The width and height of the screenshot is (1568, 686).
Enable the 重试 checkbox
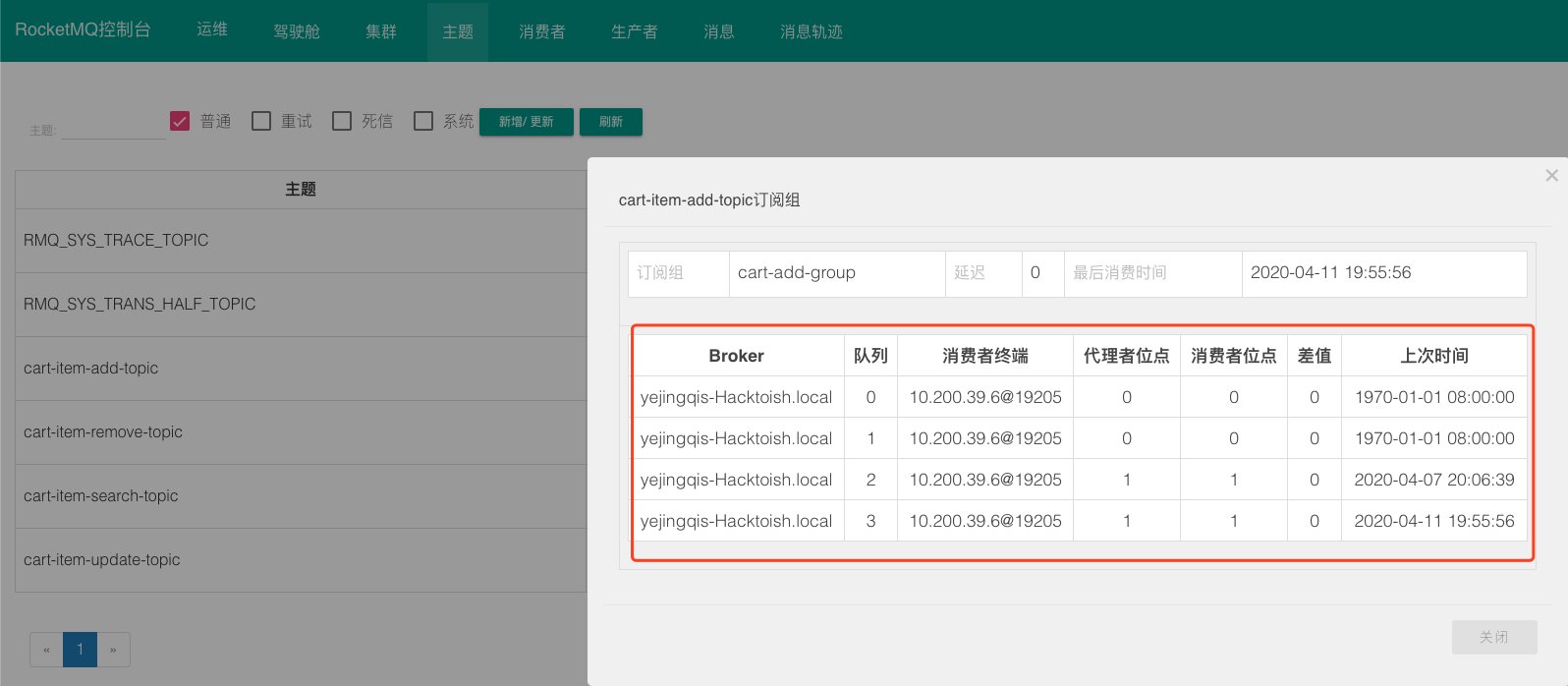point(261,121)
